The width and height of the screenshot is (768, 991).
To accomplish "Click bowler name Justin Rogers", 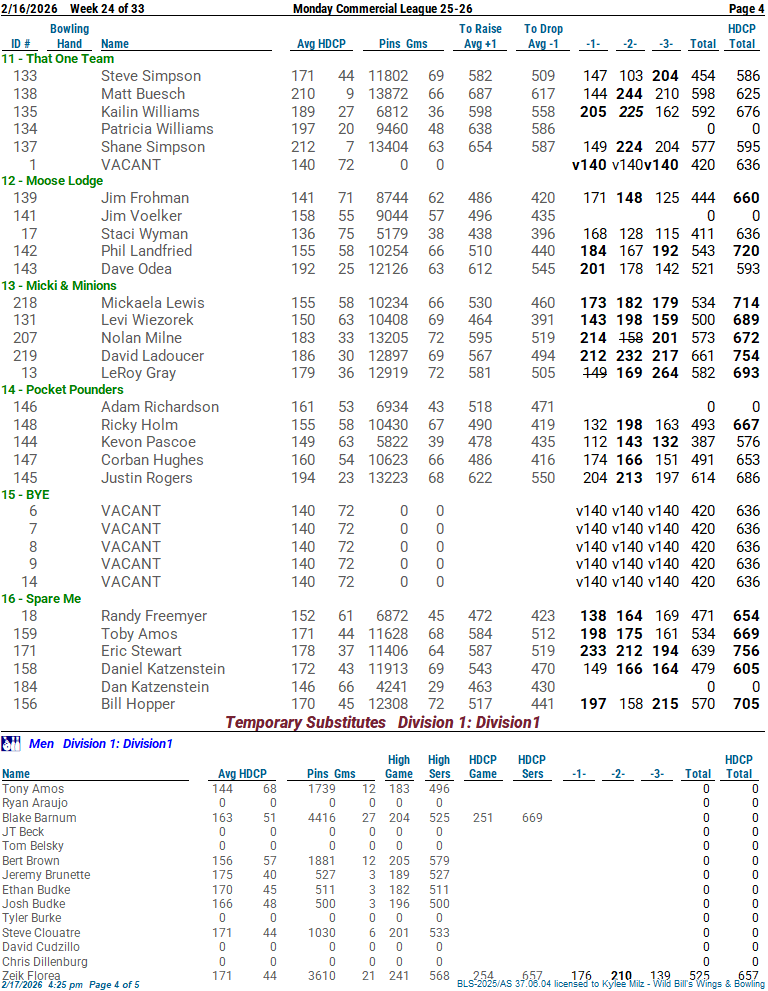I will 146,478.
